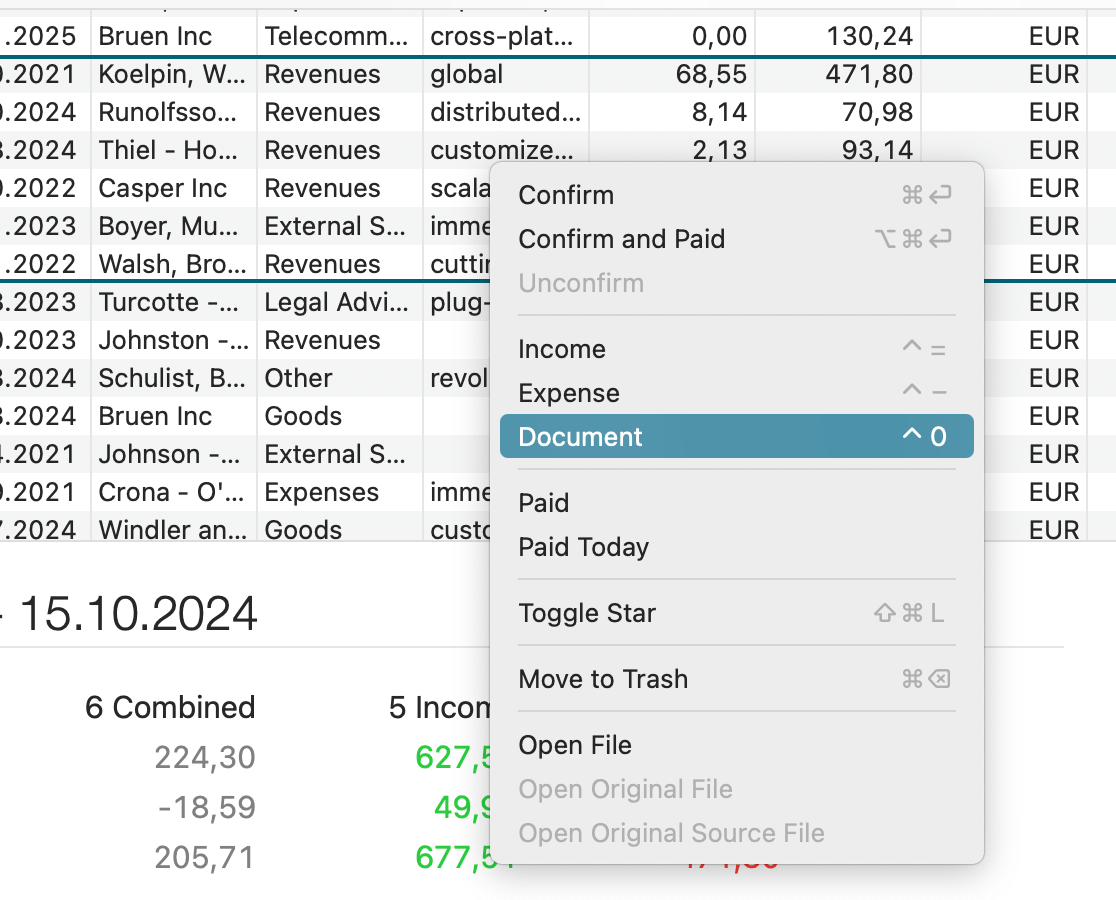The image size is (1116, 900).
Task: Click the Casper Inc contact cell
Action: click(x=163, y=189)
